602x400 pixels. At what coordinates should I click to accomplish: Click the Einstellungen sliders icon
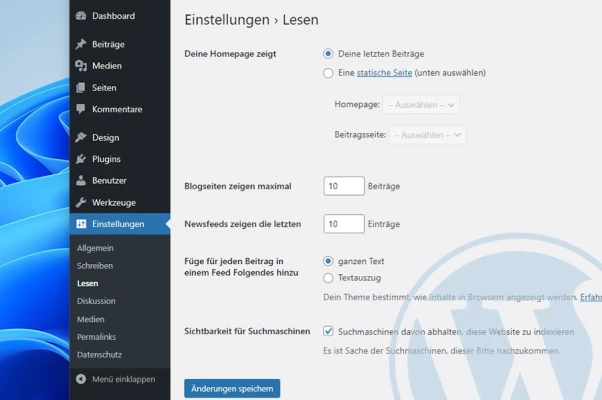pos(81,224)
